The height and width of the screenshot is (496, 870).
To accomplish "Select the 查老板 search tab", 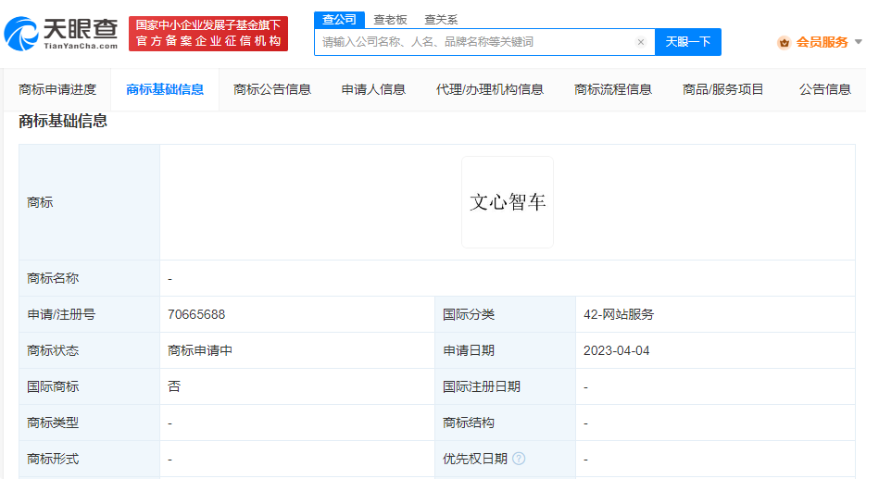I will 390,20.
